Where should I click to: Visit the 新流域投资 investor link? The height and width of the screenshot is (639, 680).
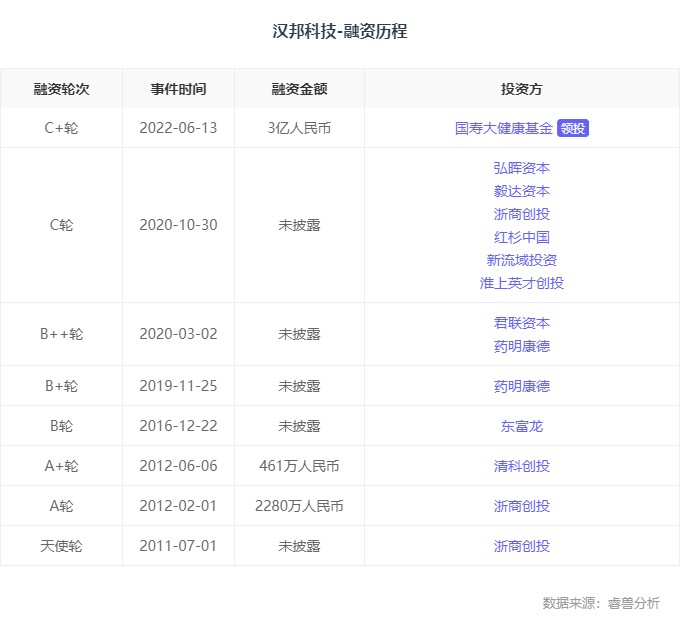(x=521, y=260)
